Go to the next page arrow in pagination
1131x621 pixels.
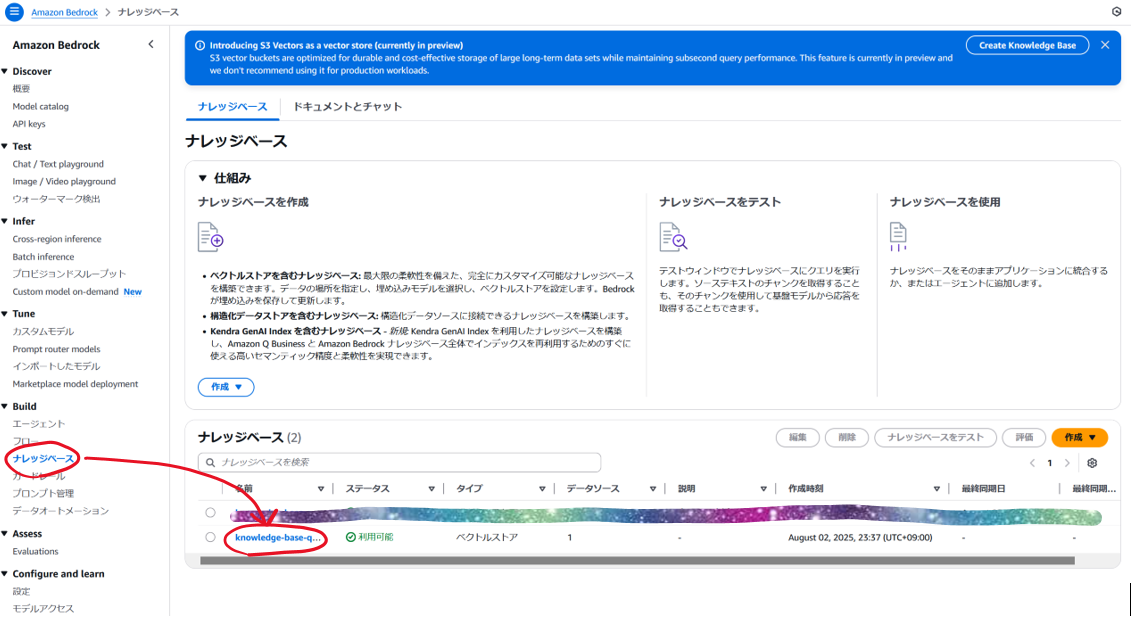click(1068, 463)
